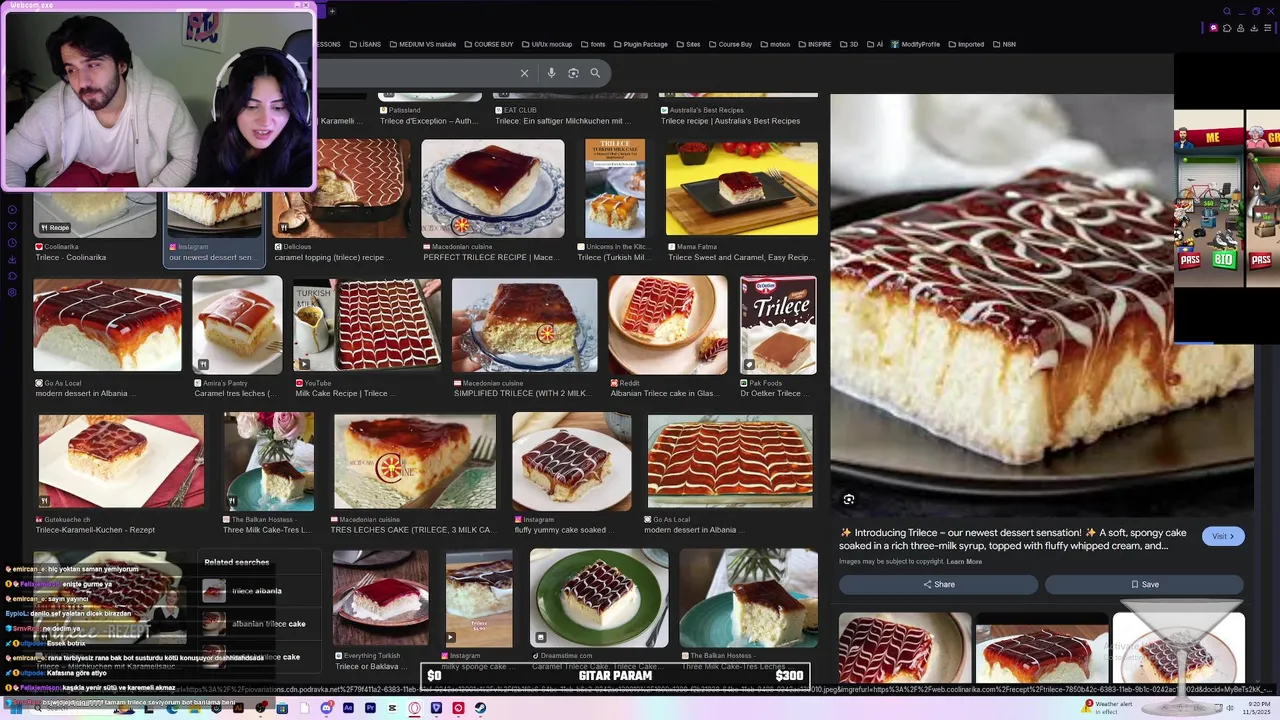Open CapCut from the Windows taskbar
1280x720 pixels.
392,708
